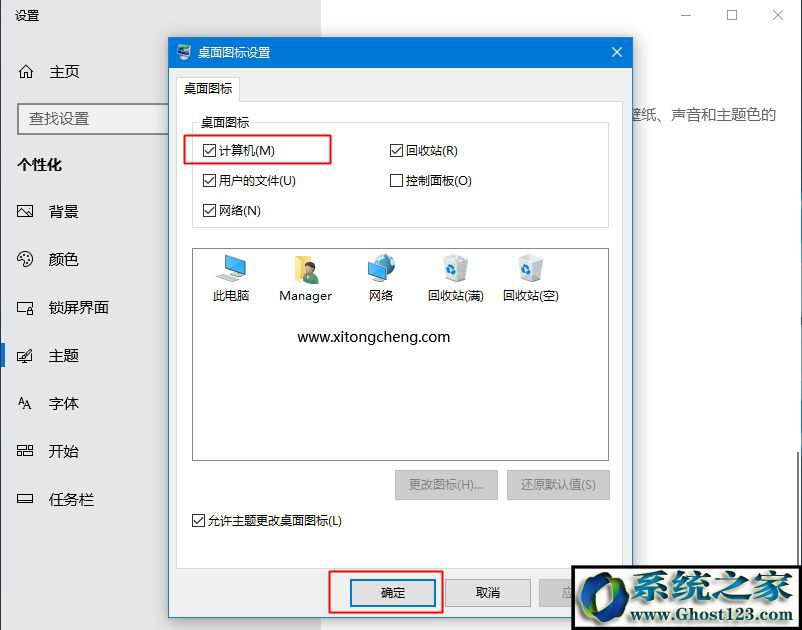Toggle the 计算机(M) checkbox

point(209,150)
